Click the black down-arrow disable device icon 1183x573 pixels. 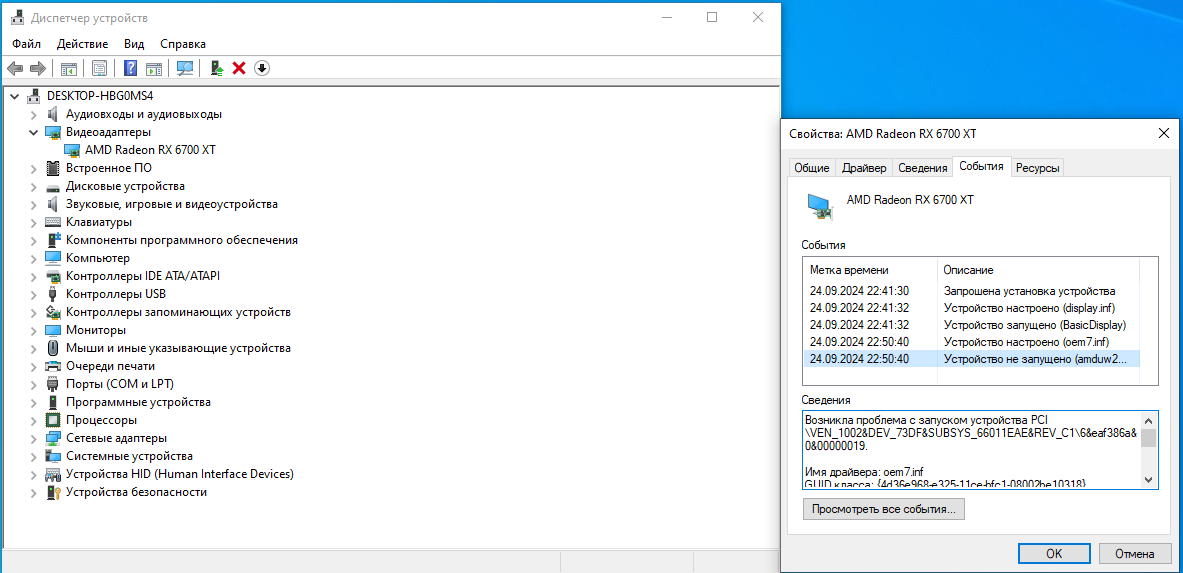262,69
